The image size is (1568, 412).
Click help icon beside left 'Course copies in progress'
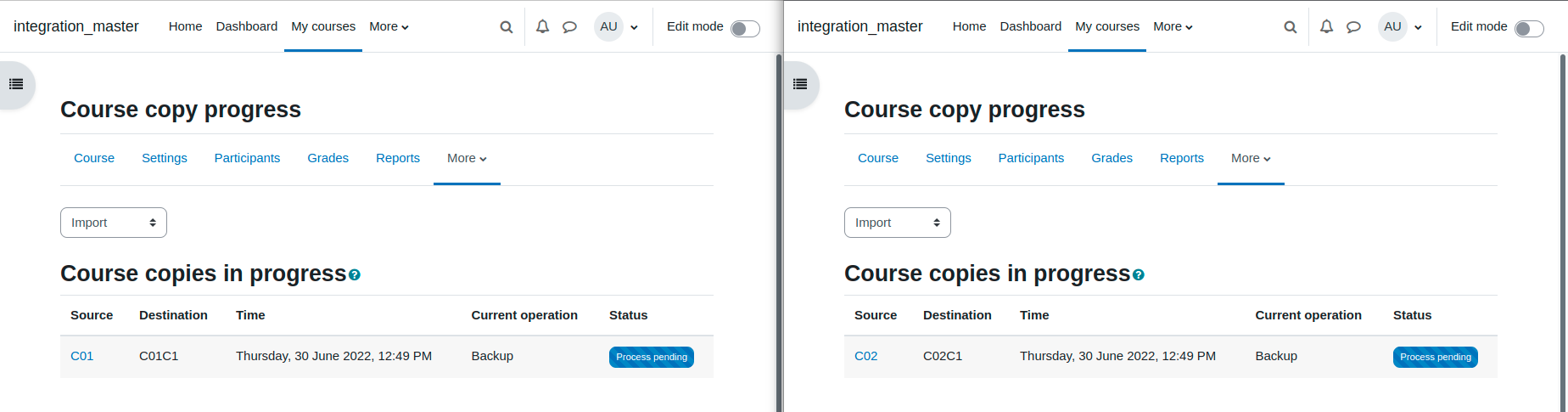coord(355,275)
